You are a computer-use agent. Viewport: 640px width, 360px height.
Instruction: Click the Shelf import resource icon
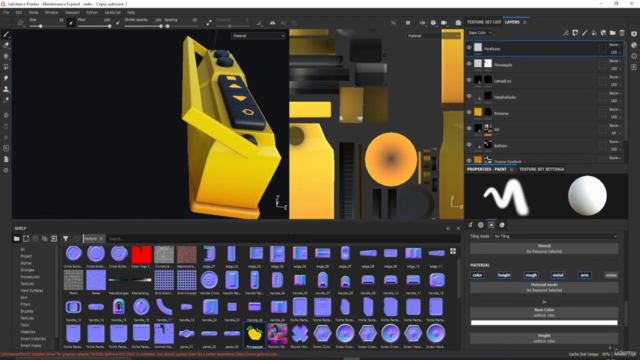(54, 239)
